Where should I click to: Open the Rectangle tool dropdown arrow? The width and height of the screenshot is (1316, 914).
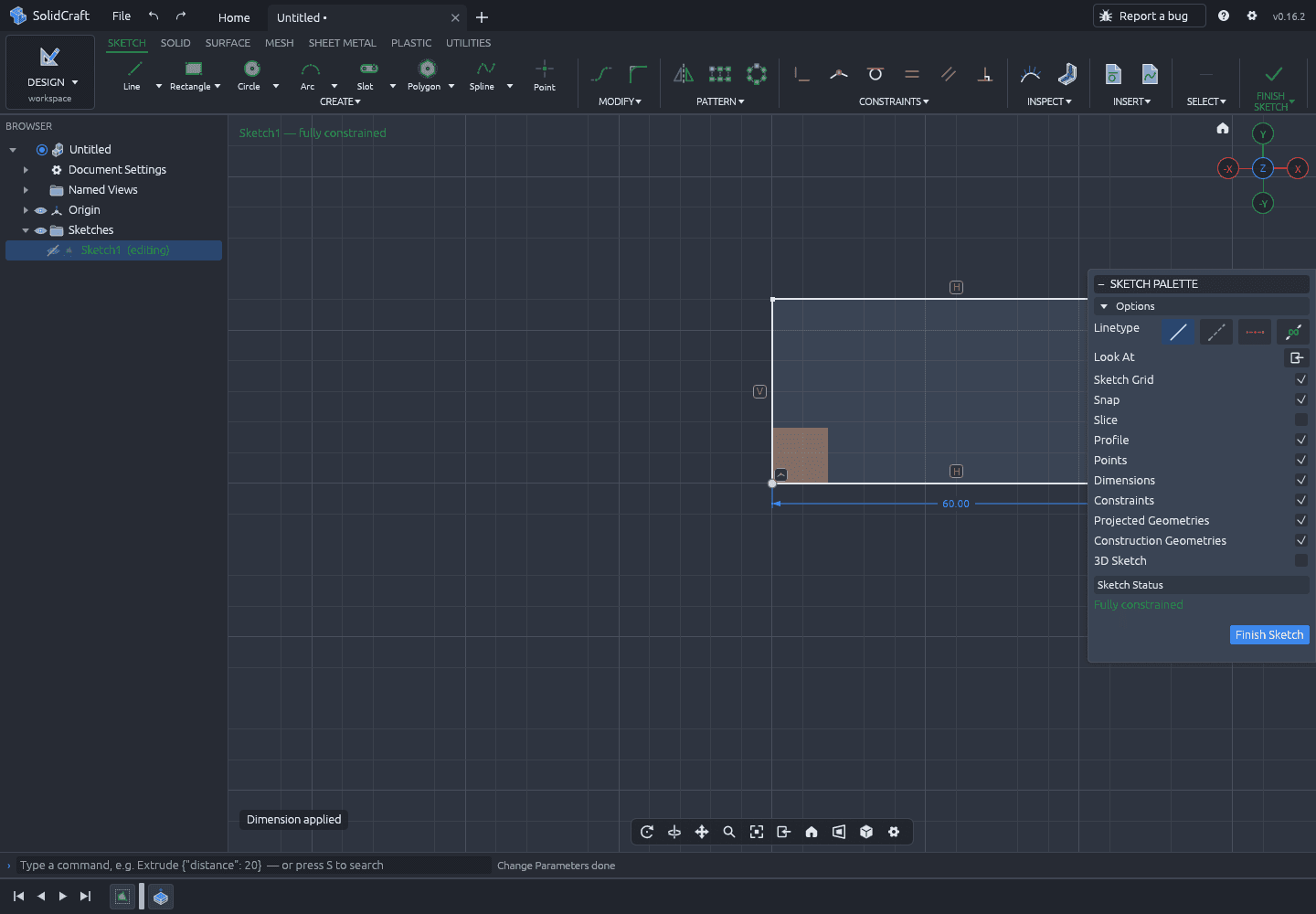point(218,86)
